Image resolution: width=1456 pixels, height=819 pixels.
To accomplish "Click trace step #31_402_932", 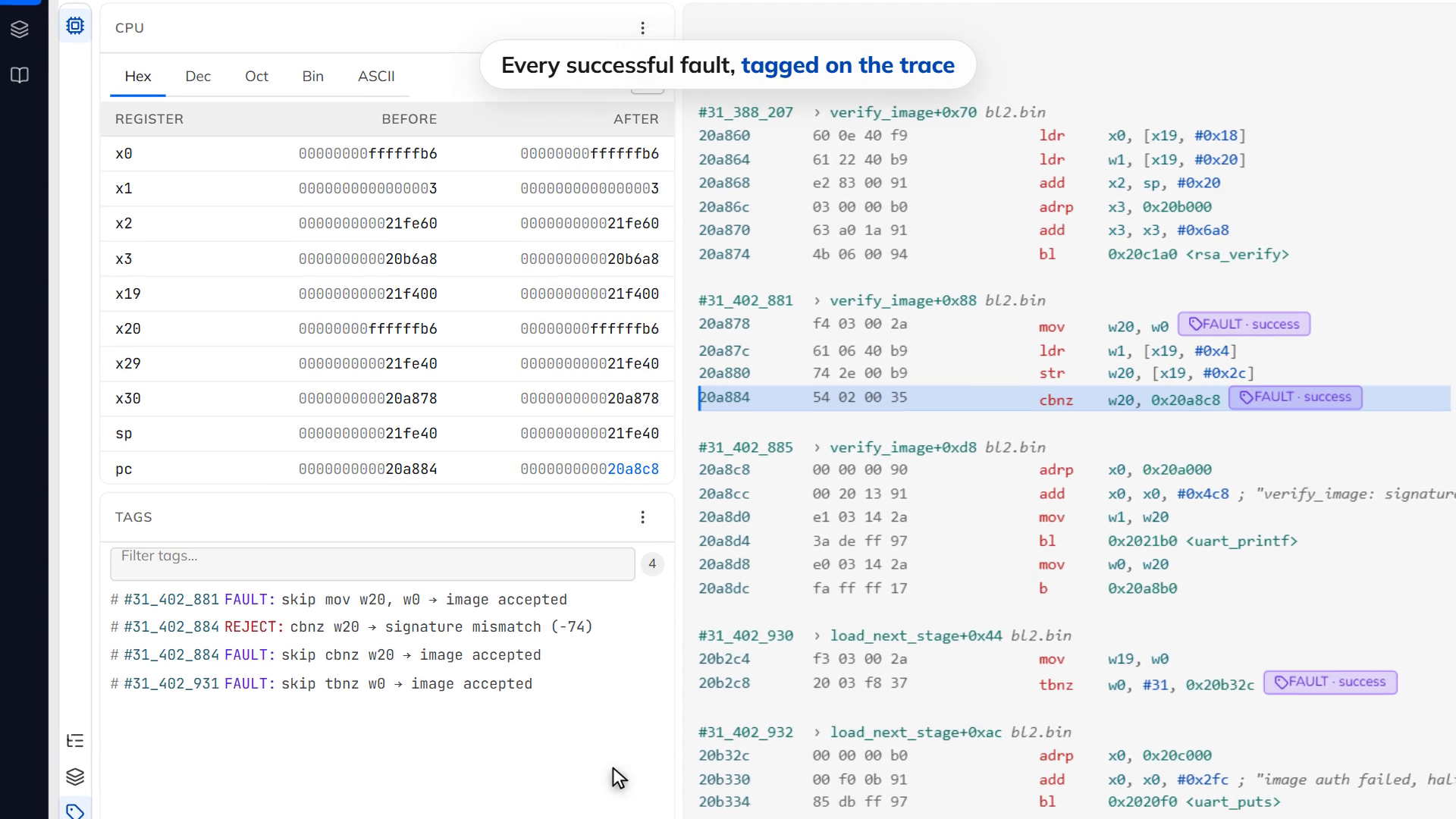I will click(745, 733).
